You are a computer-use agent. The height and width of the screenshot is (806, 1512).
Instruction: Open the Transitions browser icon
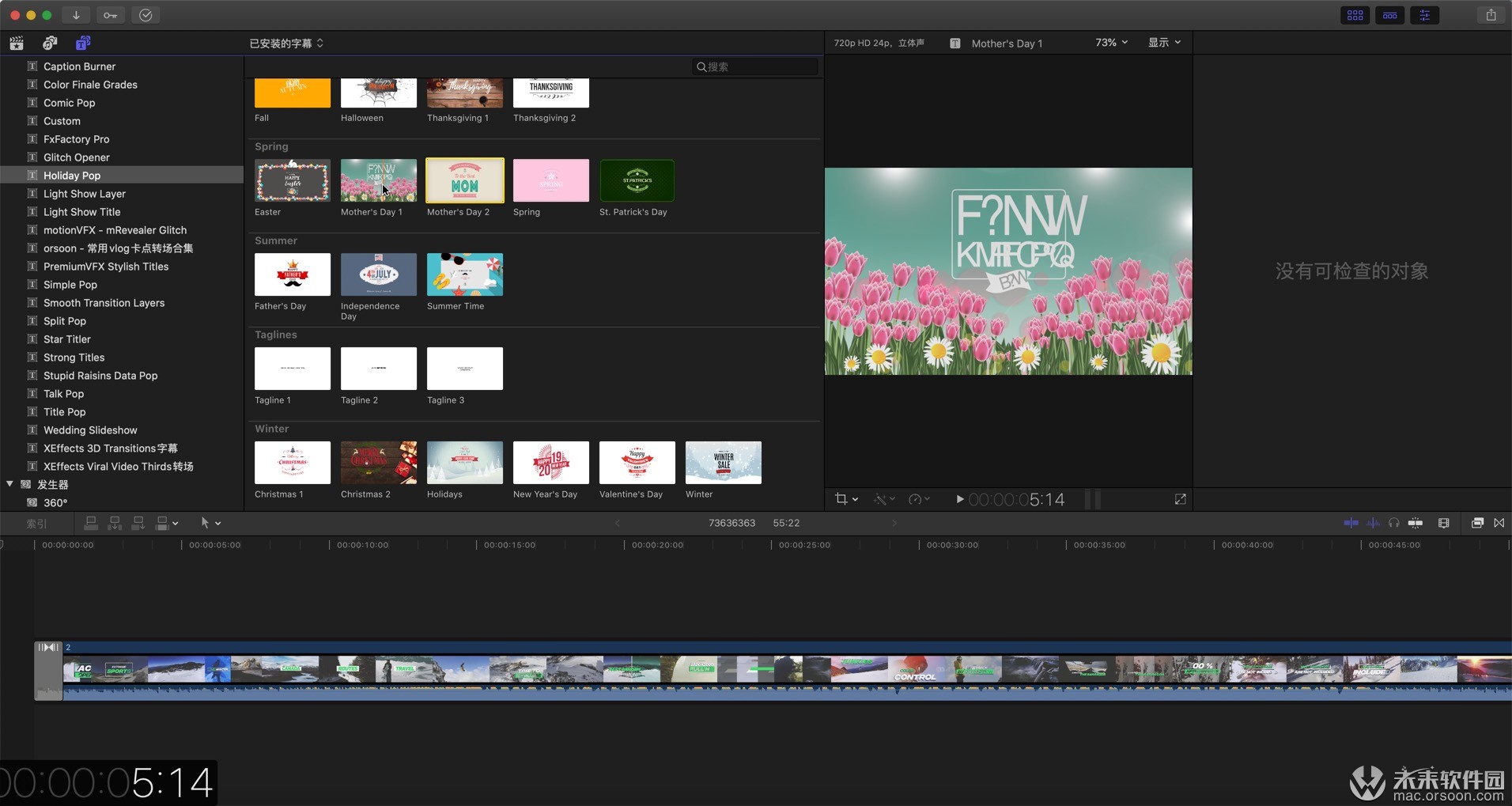[1499, 523]
